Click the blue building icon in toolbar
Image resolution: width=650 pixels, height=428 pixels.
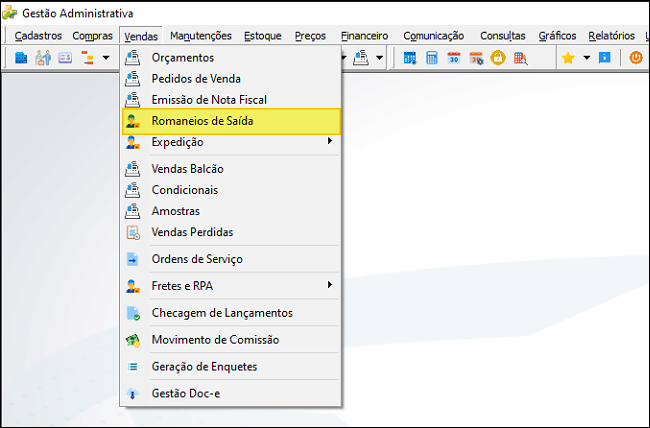coord(21,58)
